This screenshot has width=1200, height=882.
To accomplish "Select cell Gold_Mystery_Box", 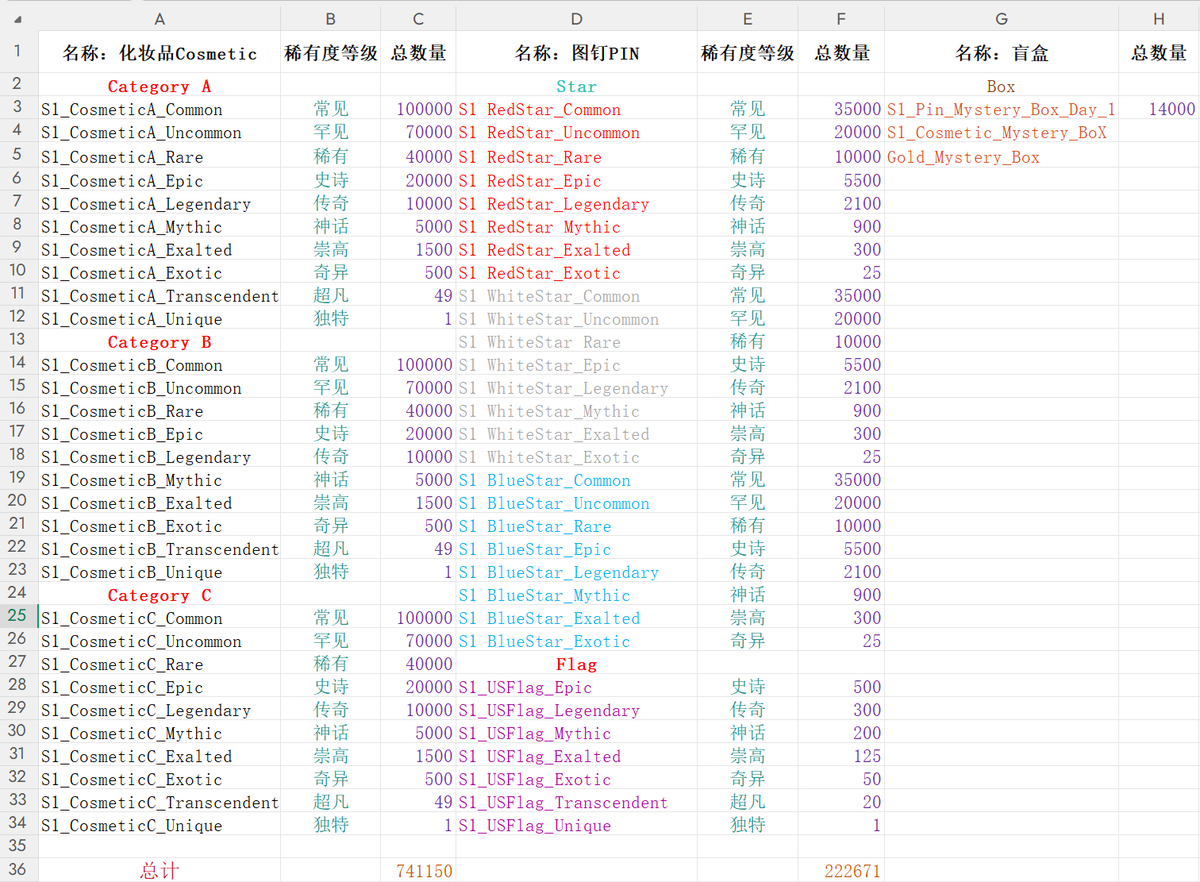I will [1001, 157].
